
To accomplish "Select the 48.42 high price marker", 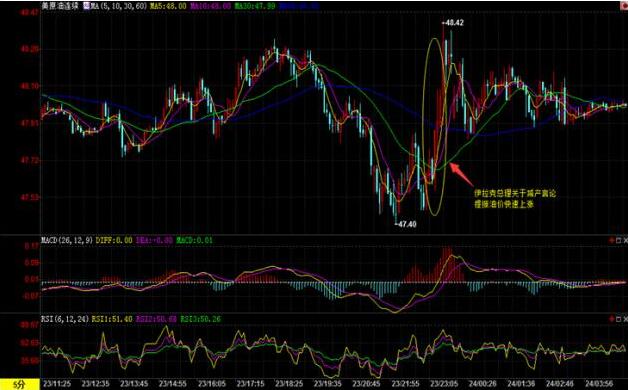I will [453, 23].
